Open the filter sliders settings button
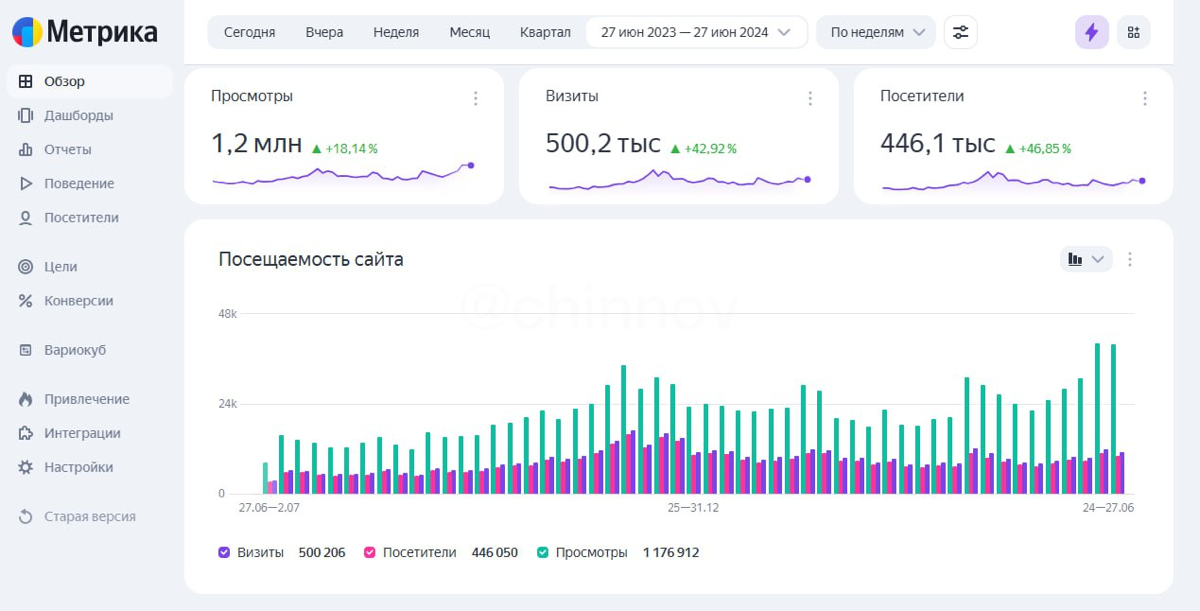The width and height of the screenshot is (1200, 611). tap(960, 32)
